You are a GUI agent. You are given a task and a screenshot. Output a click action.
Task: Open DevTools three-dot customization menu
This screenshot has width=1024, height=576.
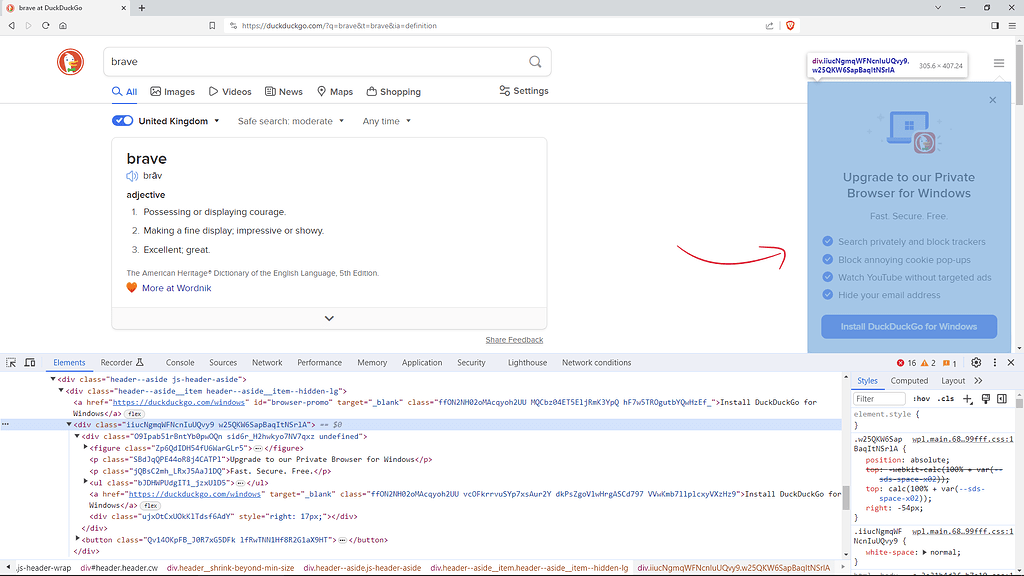pos(995,362)
